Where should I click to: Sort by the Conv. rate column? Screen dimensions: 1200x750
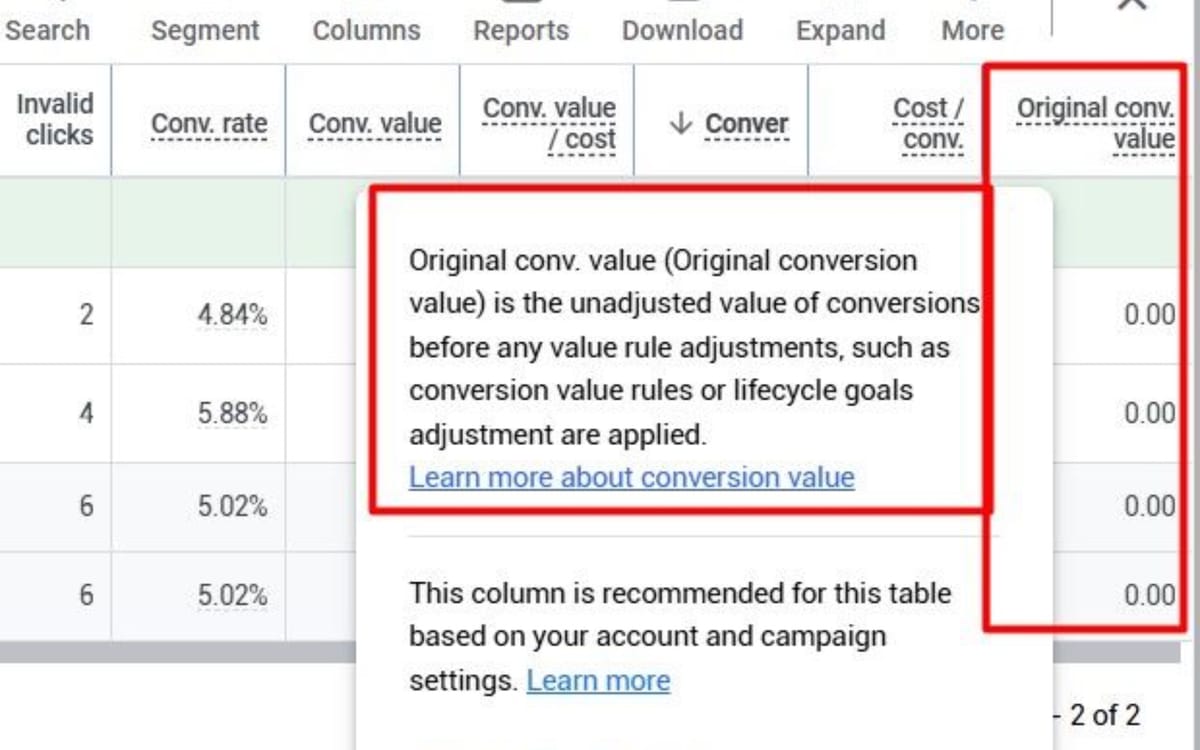pos(209,124)
